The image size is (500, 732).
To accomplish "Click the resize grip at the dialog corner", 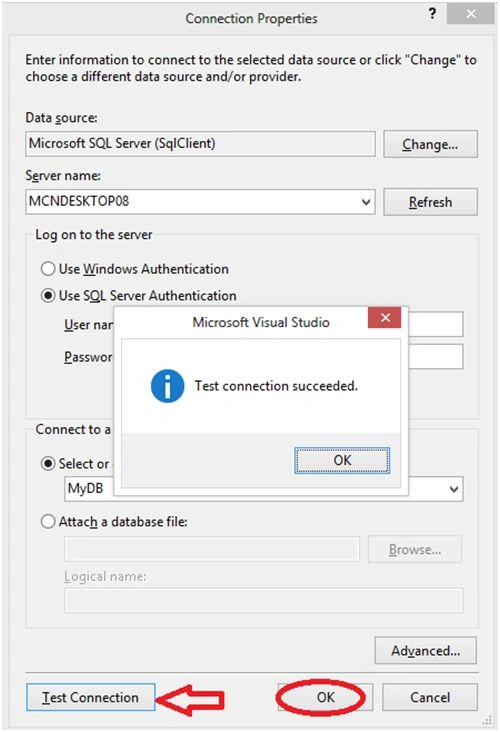I will click(x=486, y=720).
